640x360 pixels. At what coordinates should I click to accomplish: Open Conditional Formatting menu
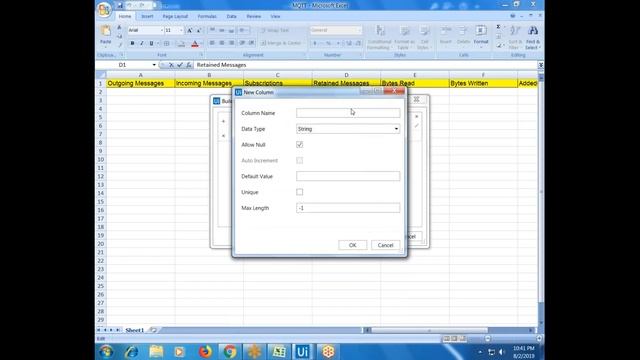coord(380,37)
